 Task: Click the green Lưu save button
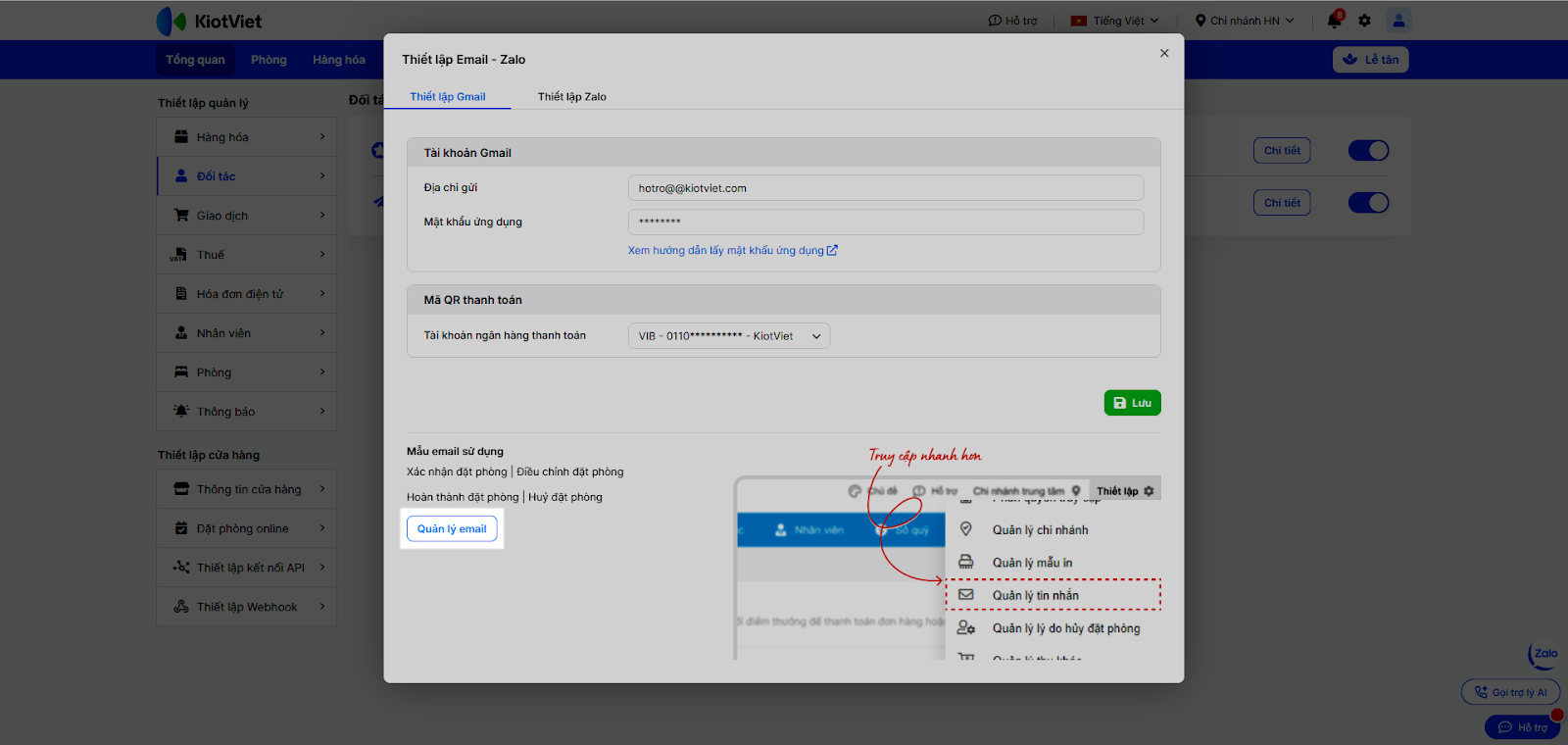[x=1132, y=403]
